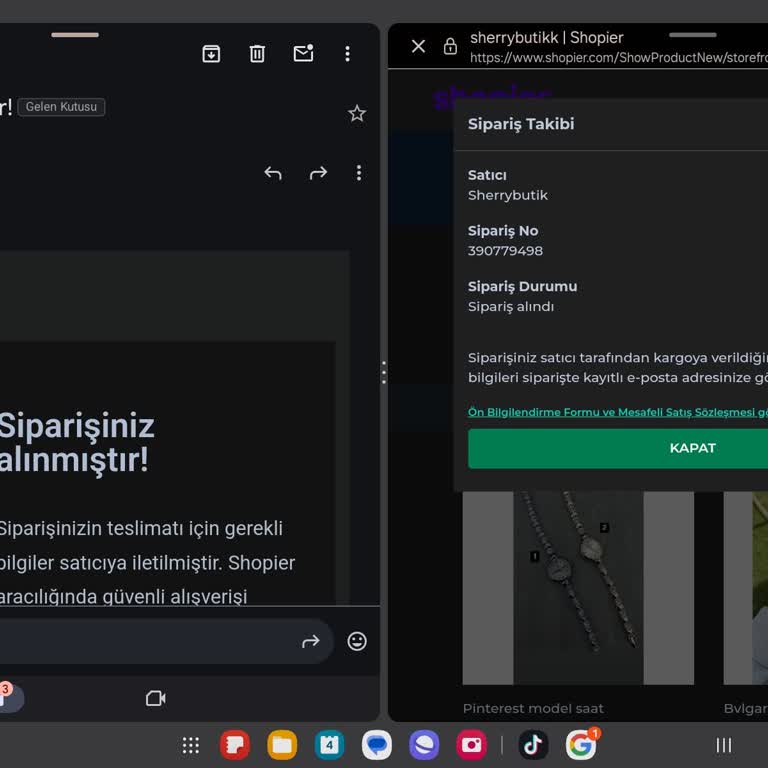
Task: Archive the email in Gmail
Action: click(211, 53)
